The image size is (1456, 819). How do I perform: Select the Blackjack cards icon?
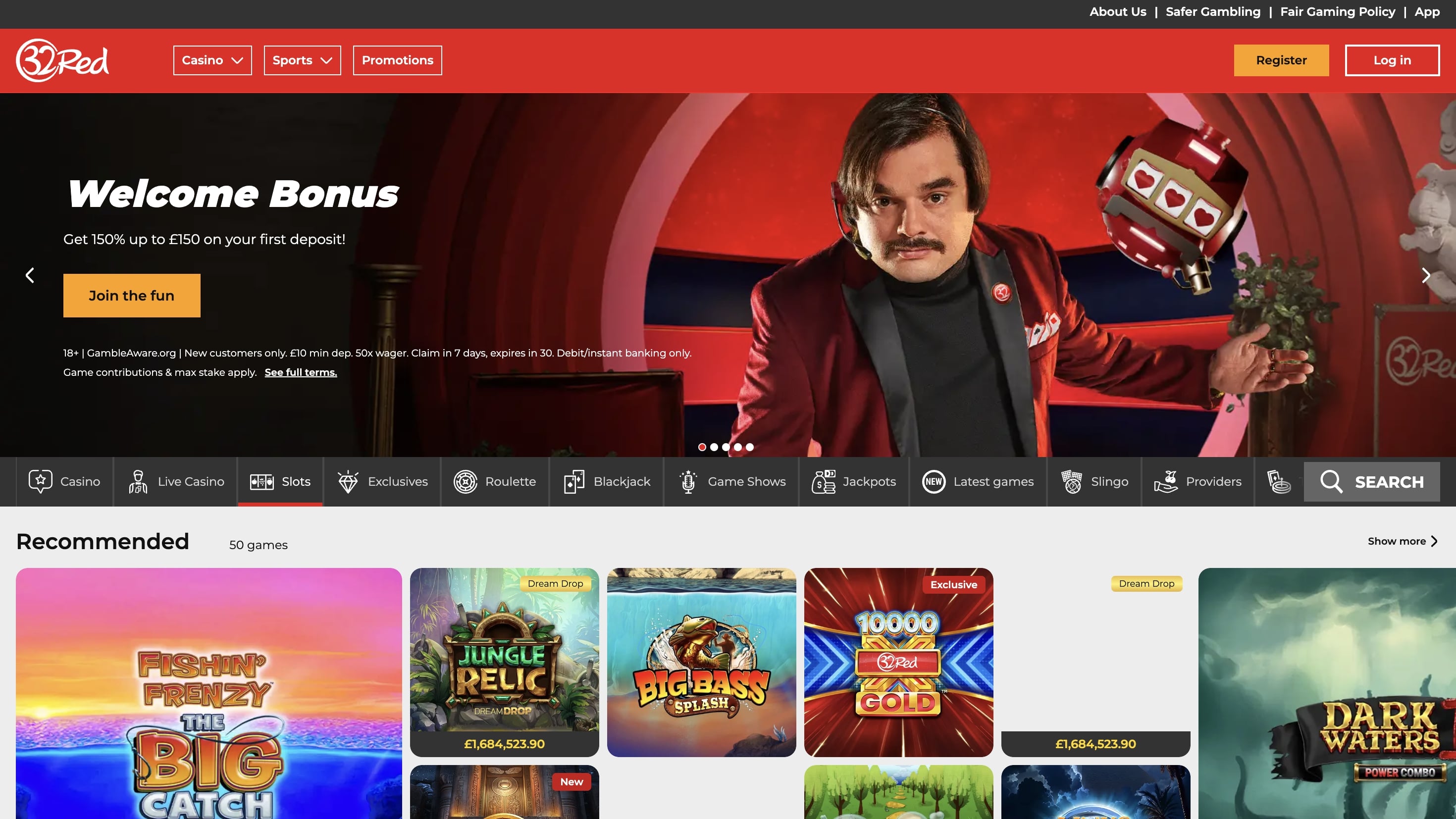click(x=573, y=482)
